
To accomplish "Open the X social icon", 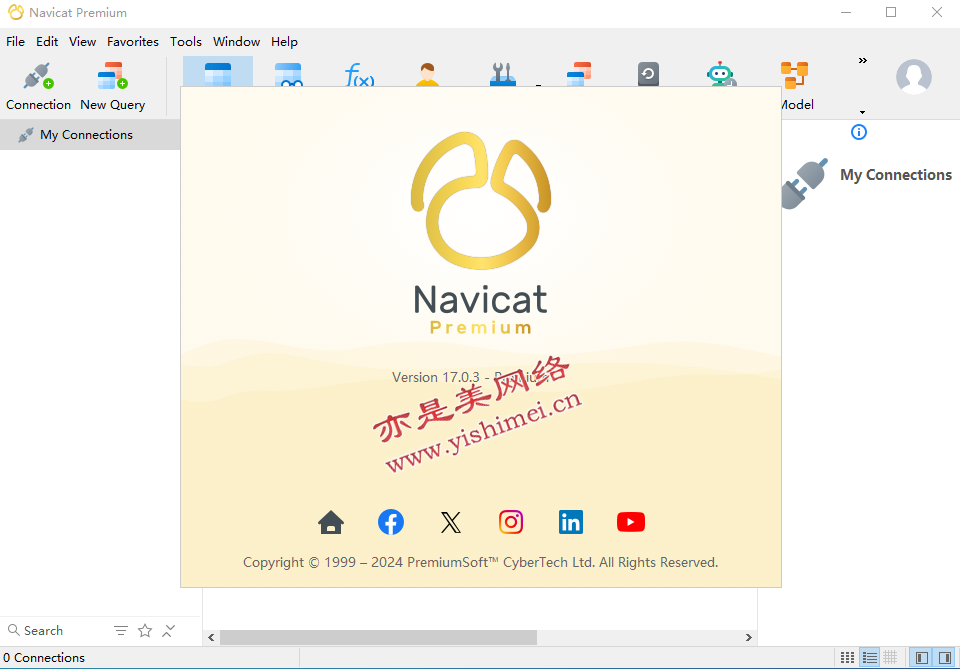I will (x=451, y=522).
